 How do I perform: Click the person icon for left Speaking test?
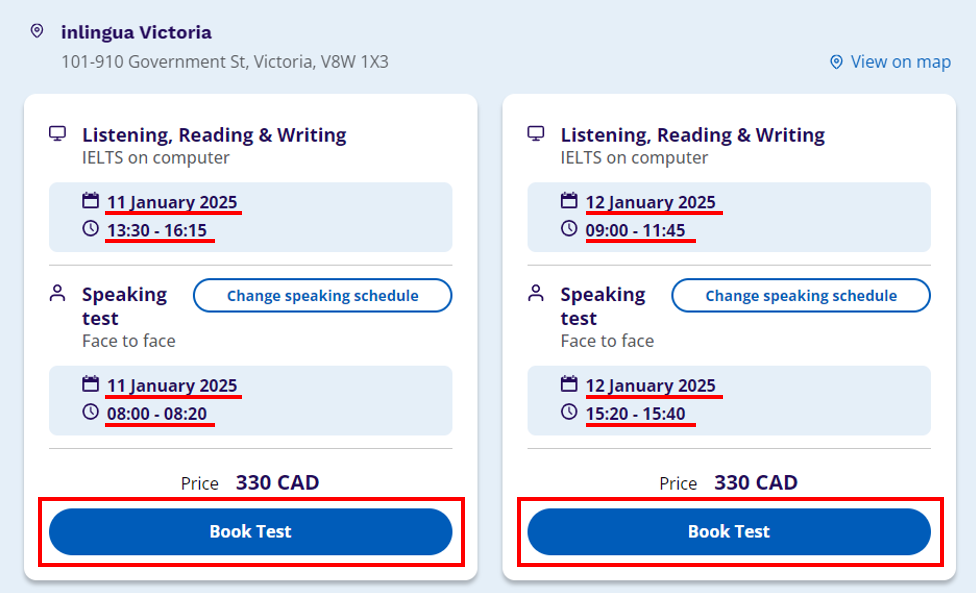click(x=58, y=294)
